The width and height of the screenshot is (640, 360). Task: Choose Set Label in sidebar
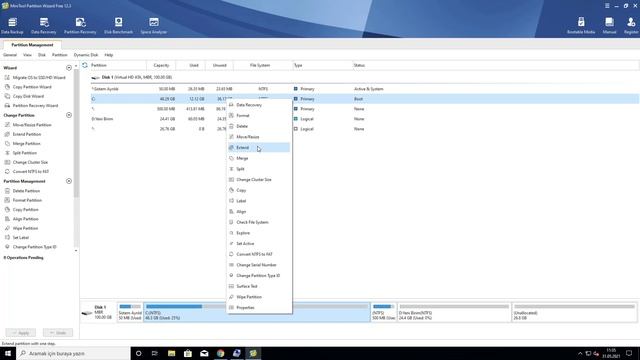tap(17, 238)
